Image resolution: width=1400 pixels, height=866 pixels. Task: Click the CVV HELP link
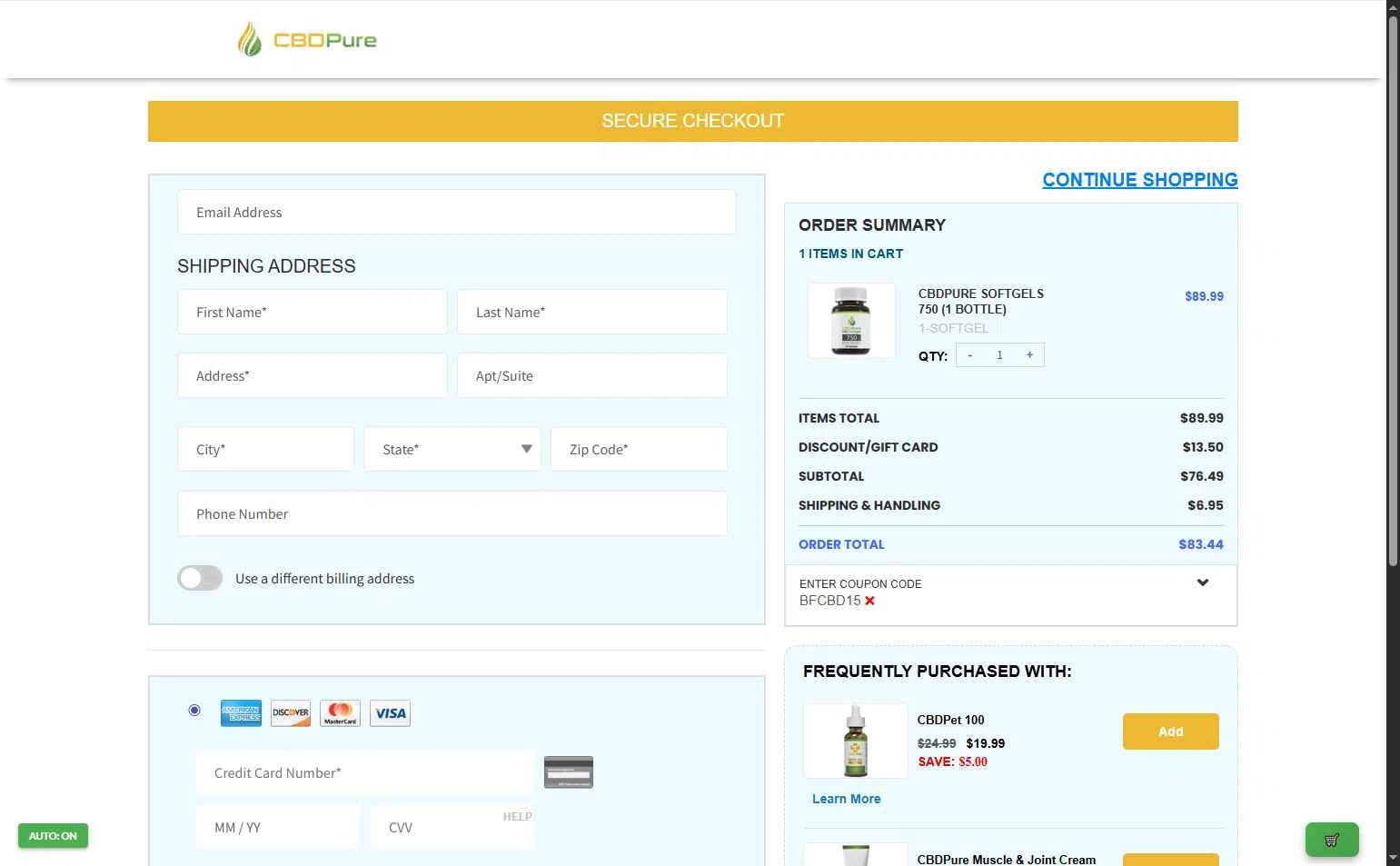tap(518, 817)
